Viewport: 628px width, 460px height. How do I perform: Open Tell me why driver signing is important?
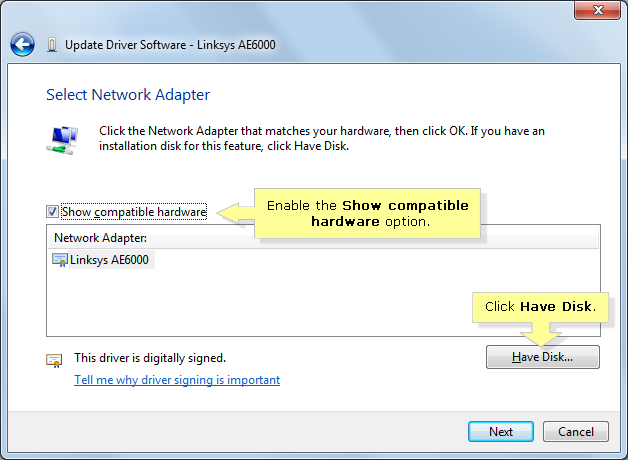point(177,380)
